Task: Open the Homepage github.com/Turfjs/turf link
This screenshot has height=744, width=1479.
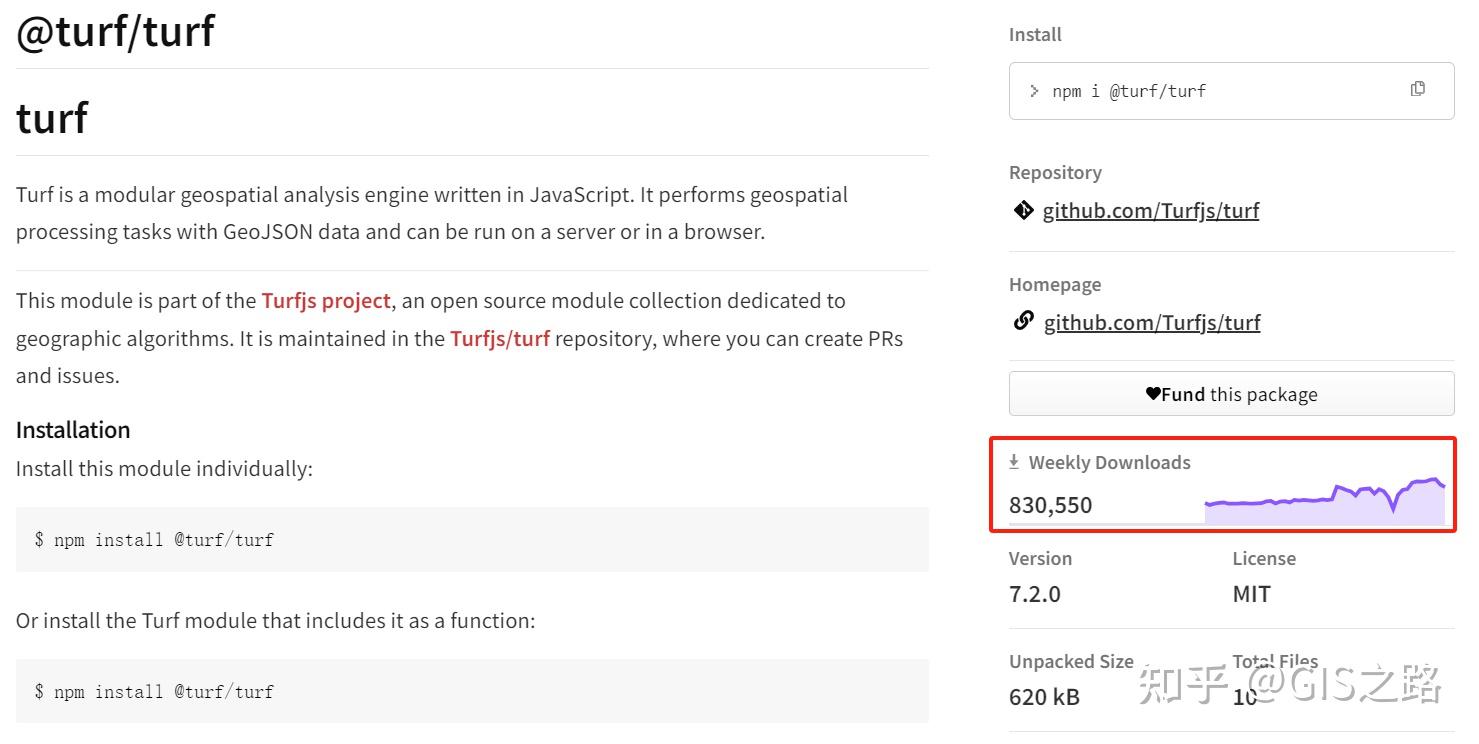Action: (x=1152, y=323)
